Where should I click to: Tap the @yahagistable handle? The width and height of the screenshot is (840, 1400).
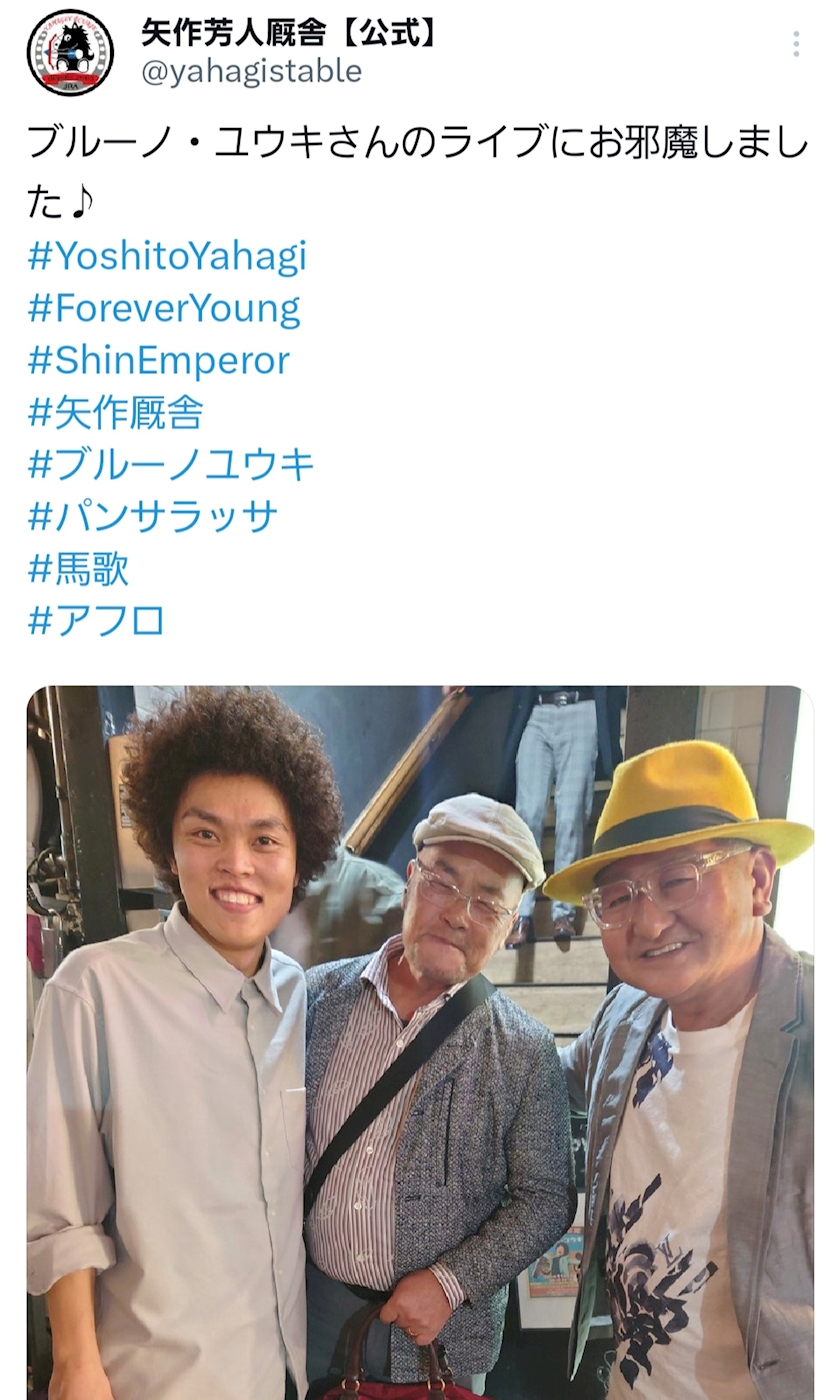(x=251, y=71)
